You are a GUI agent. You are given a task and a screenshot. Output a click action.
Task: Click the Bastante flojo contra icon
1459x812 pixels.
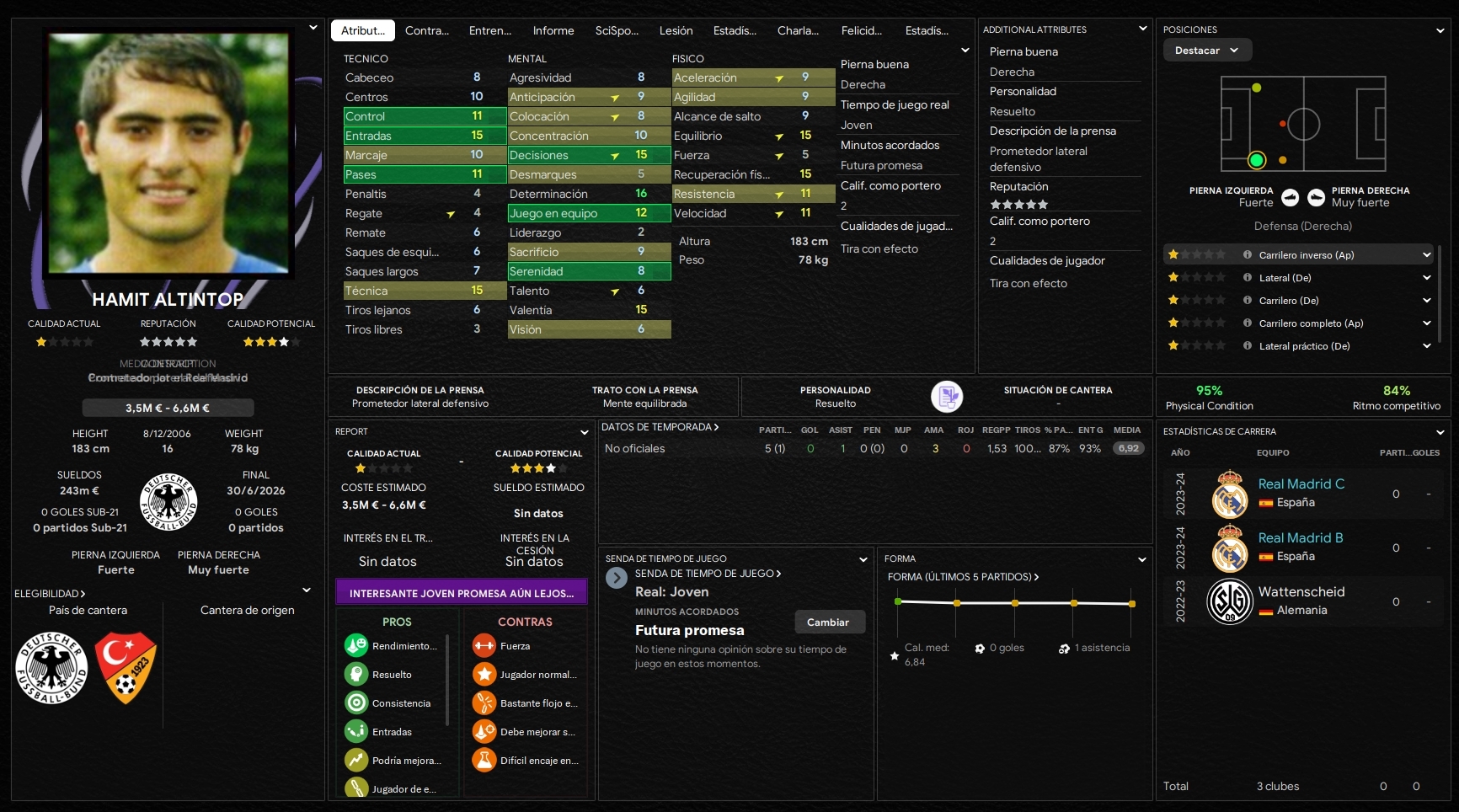coord(484,703)
